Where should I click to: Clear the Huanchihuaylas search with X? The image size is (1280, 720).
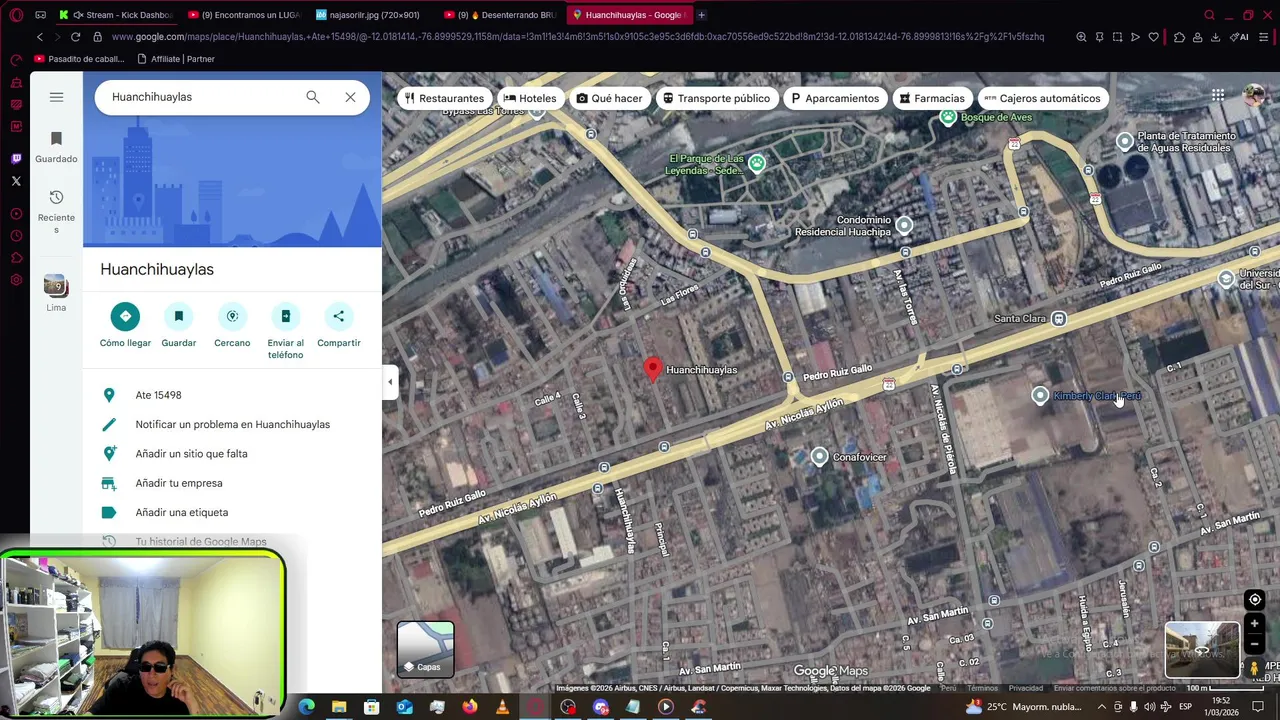[x=350, y=97]
